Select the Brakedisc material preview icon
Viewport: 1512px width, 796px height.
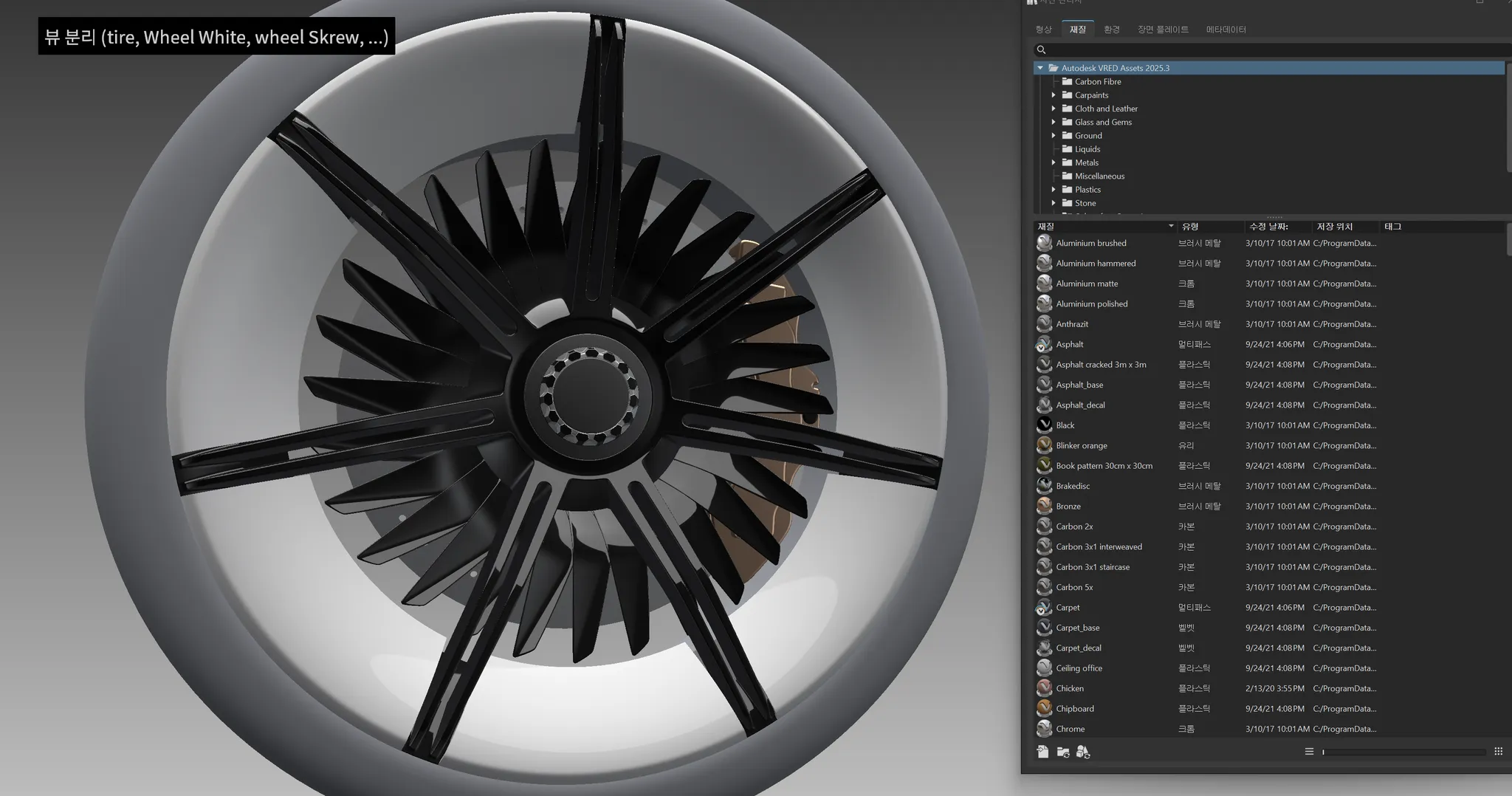pyautogui.click(x=1044, y=486)
